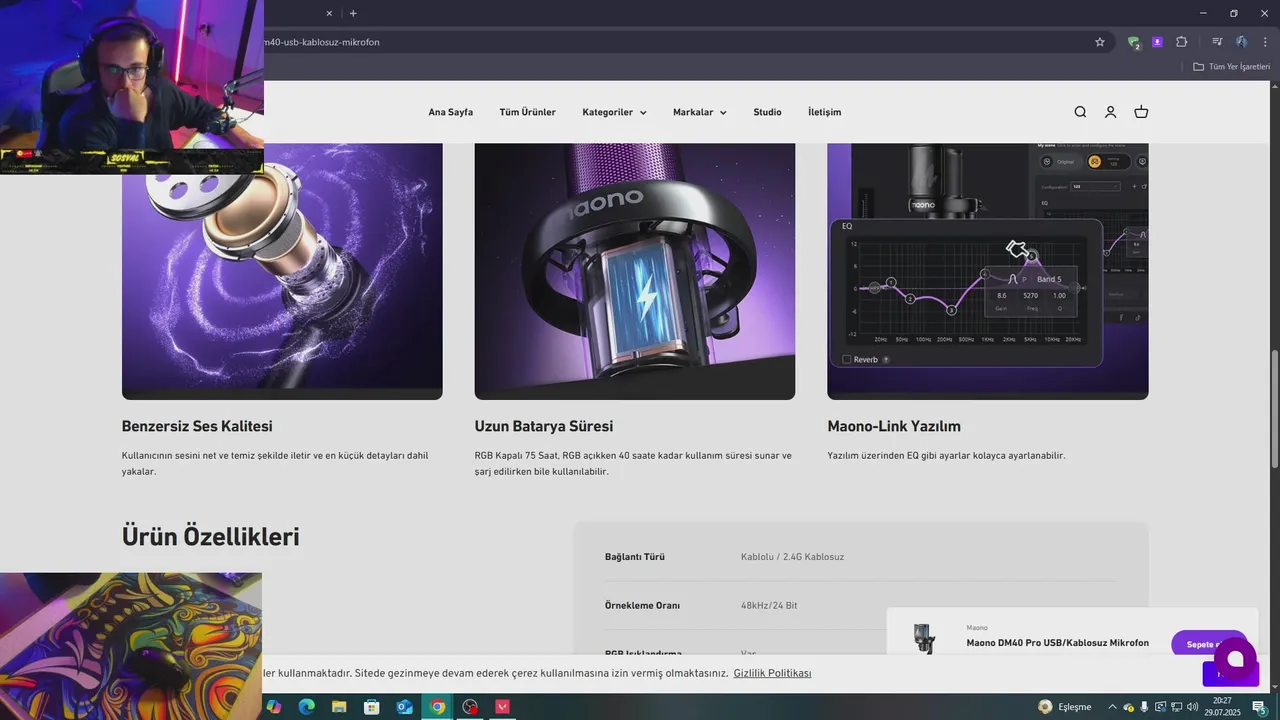The image size is (1280, 720).
Task: Click the 48kHz/24 Bit value
Action: pos(769,606)
